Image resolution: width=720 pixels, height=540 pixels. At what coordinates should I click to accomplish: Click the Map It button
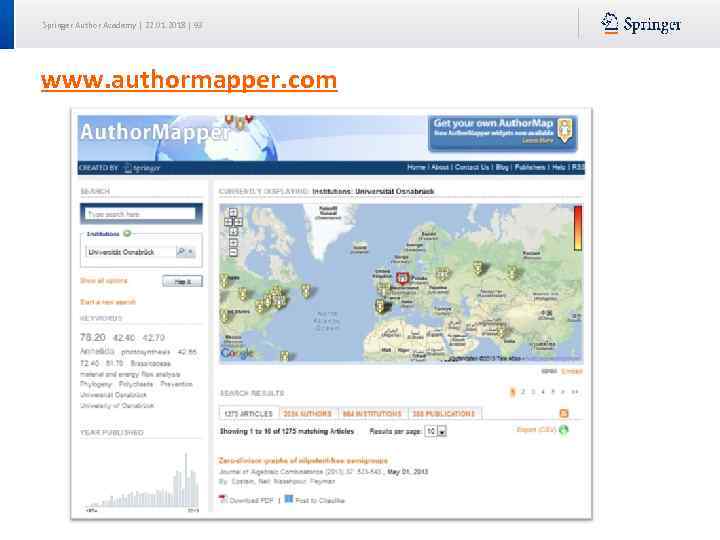(182, 281)
